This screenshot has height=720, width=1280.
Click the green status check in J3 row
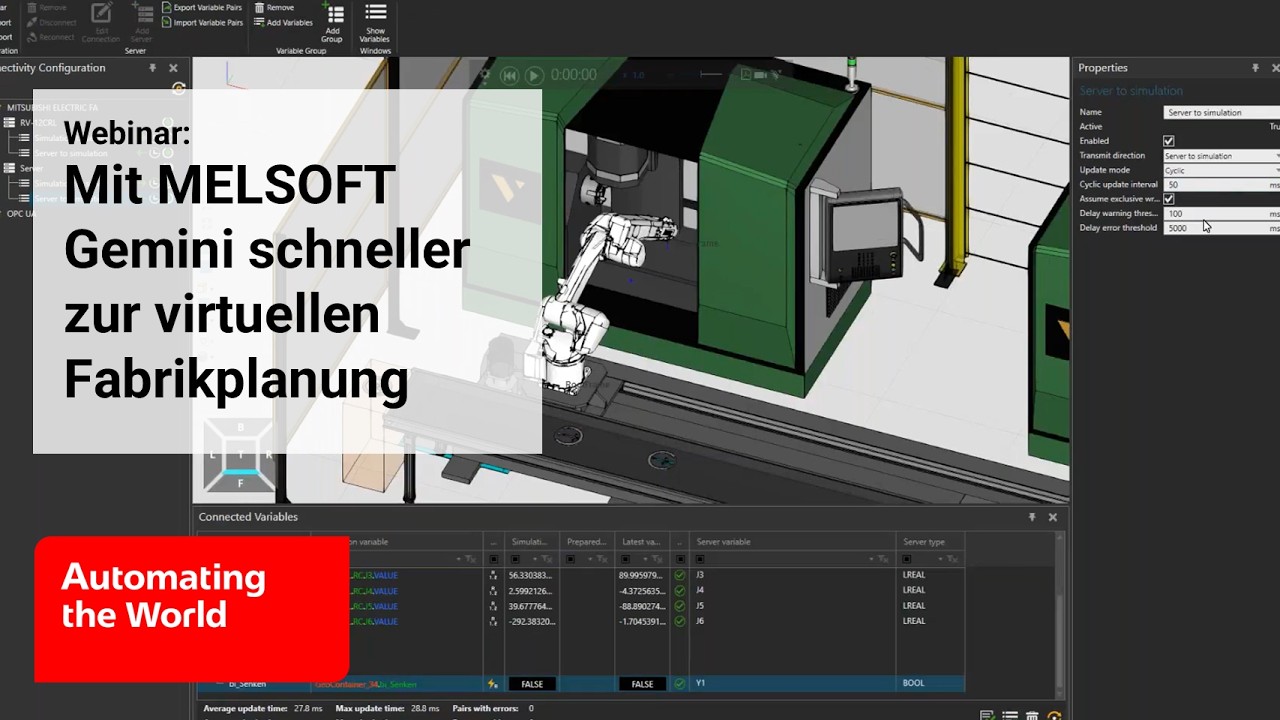(x=680, y=575)
